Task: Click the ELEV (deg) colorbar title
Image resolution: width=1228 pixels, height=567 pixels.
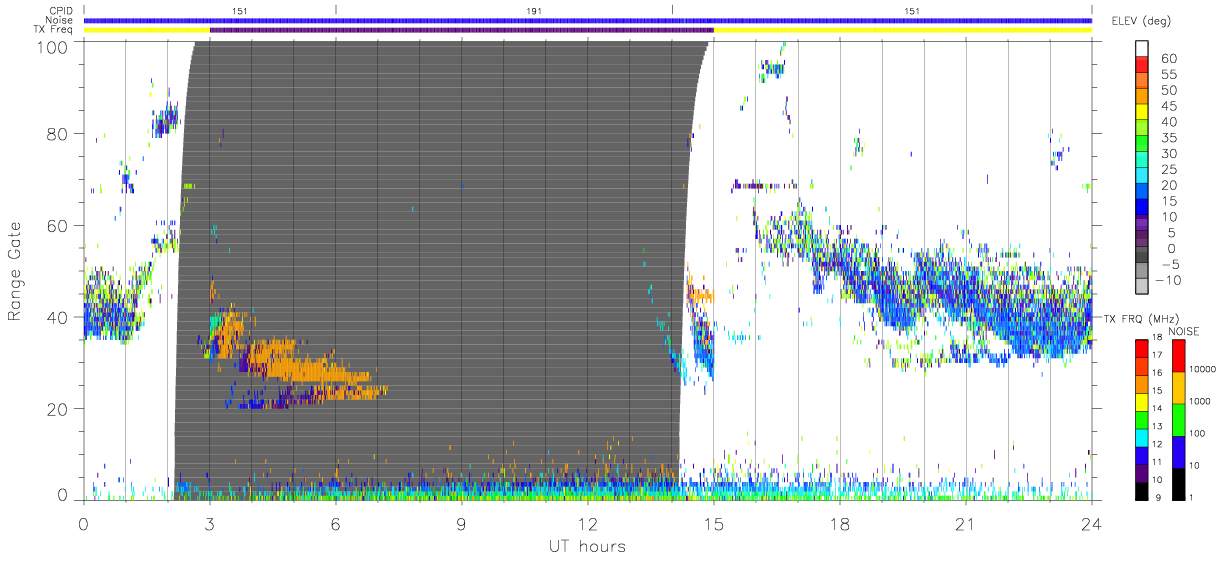Action: pyautogui.click(x=1141, y=22)
